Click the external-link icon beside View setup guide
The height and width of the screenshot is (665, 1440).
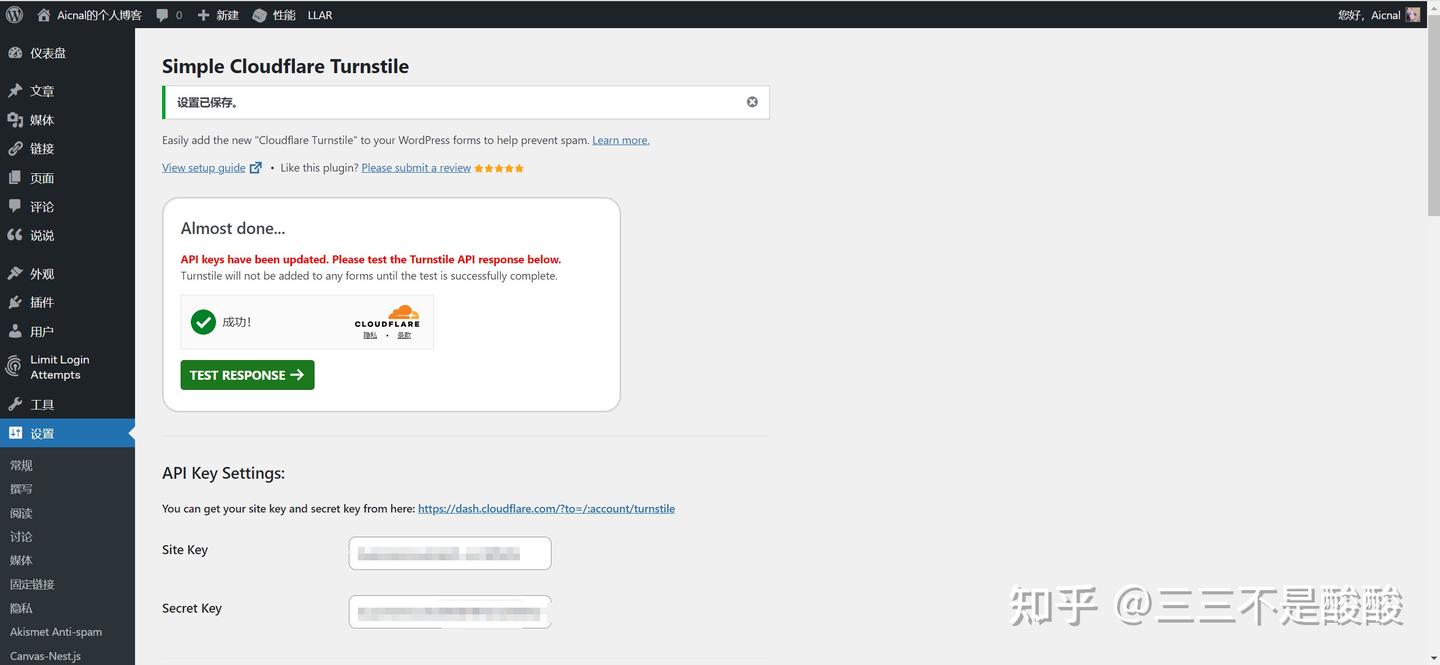(x=256, y=168)
